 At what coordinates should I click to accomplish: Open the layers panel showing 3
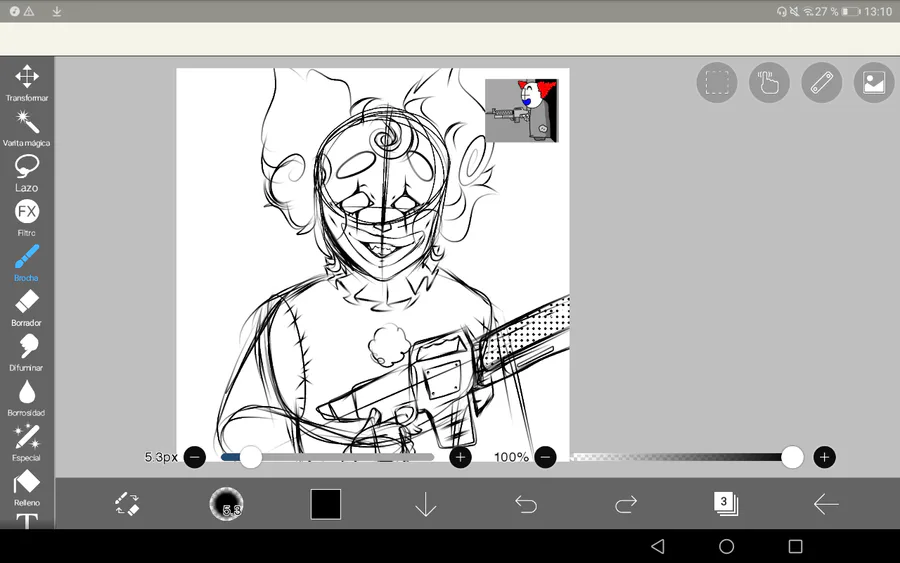point(726,504)
